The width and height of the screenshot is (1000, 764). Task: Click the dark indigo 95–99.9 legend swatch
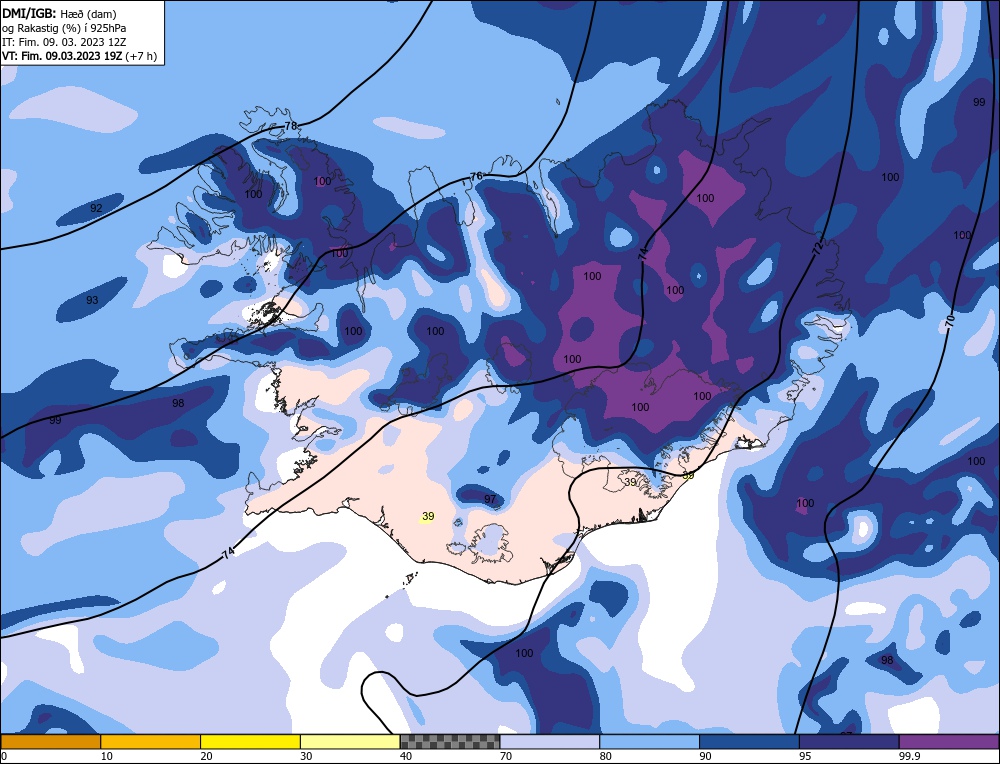[x=849, y=741]
